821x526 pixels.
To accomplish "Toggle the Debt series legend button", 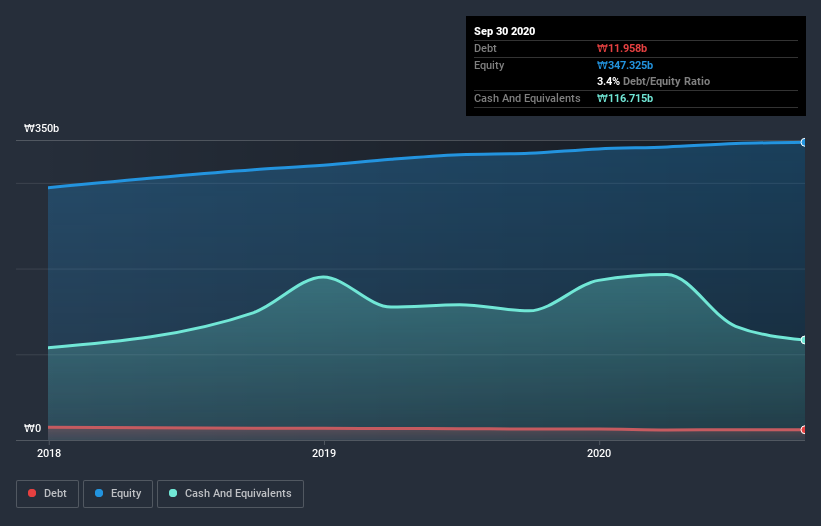I will 47,494.
